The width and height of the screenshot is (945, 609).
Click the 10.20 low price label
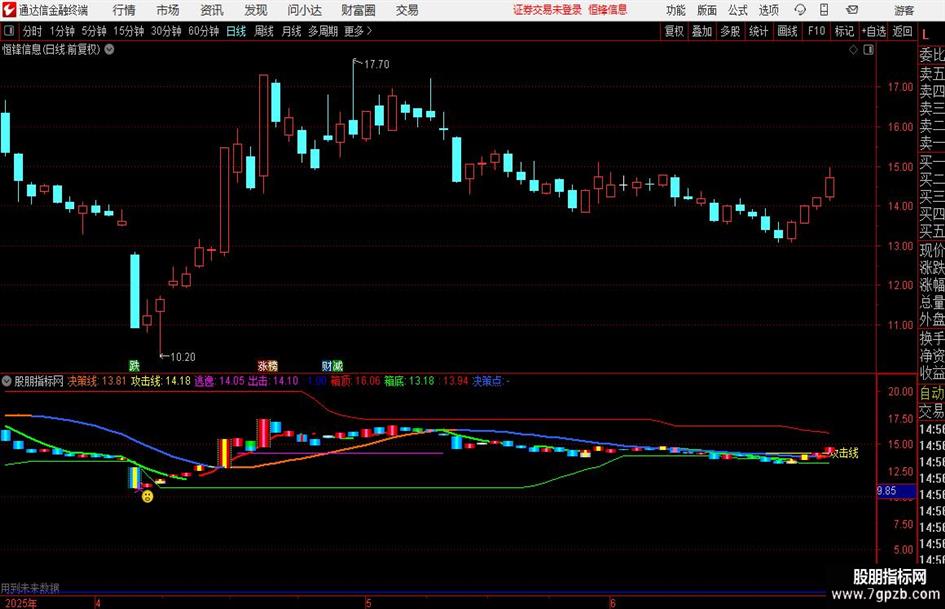pos(183,357)
